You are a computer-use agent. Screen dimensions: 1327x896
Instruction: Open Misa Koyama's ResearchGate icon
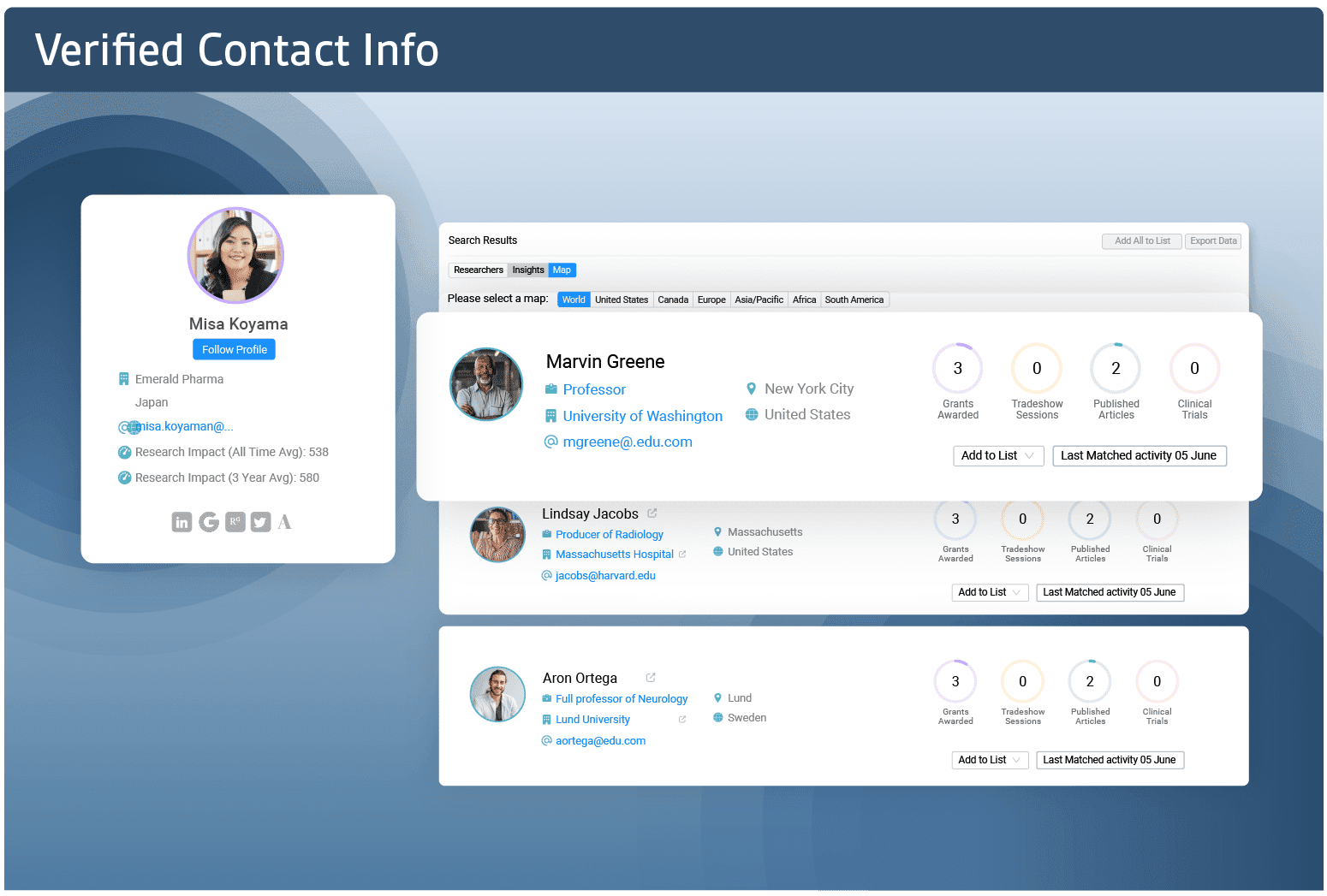pos(235,522)
